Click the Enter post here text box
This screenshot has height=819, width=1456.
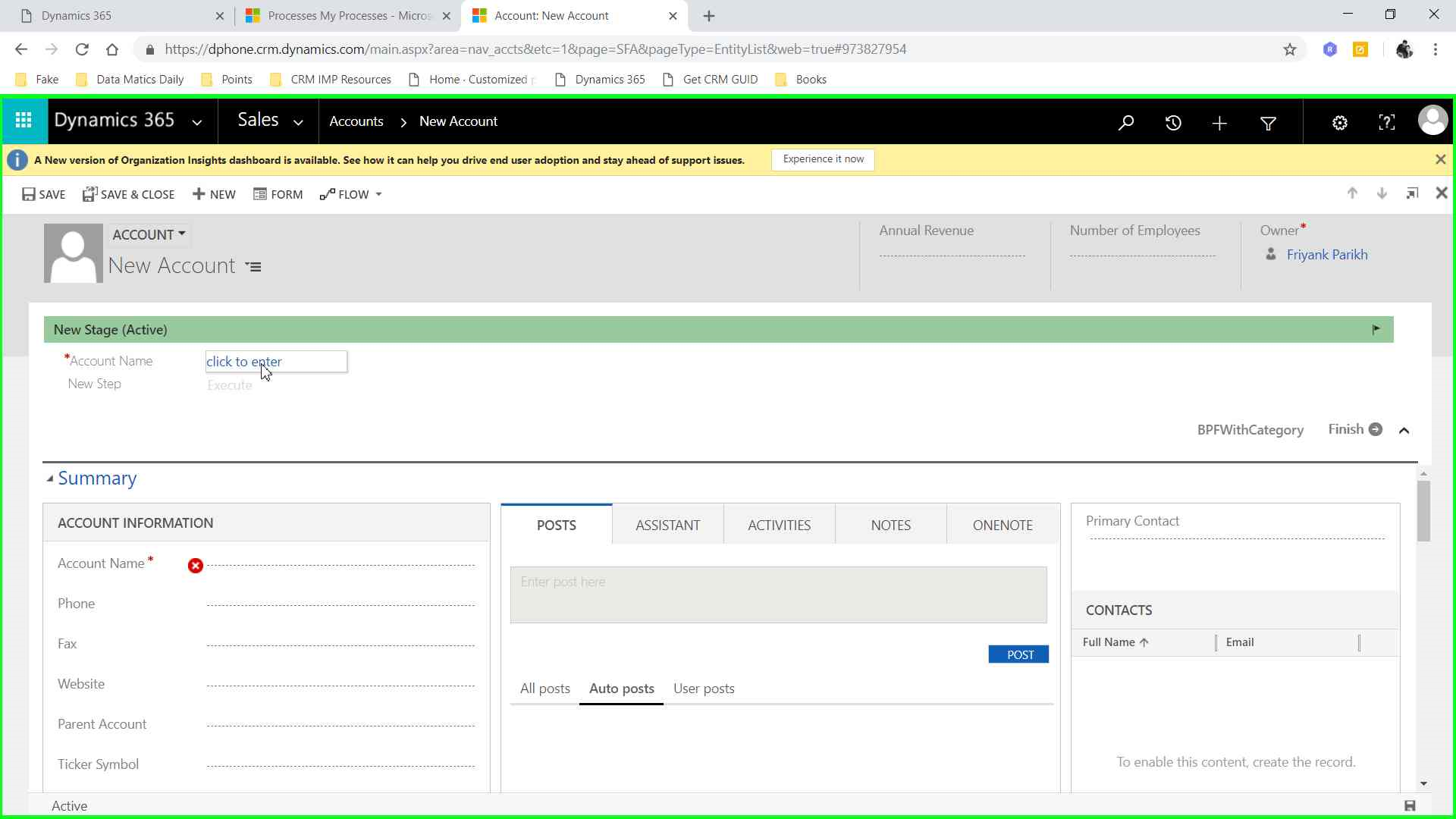tap(778, 595)
